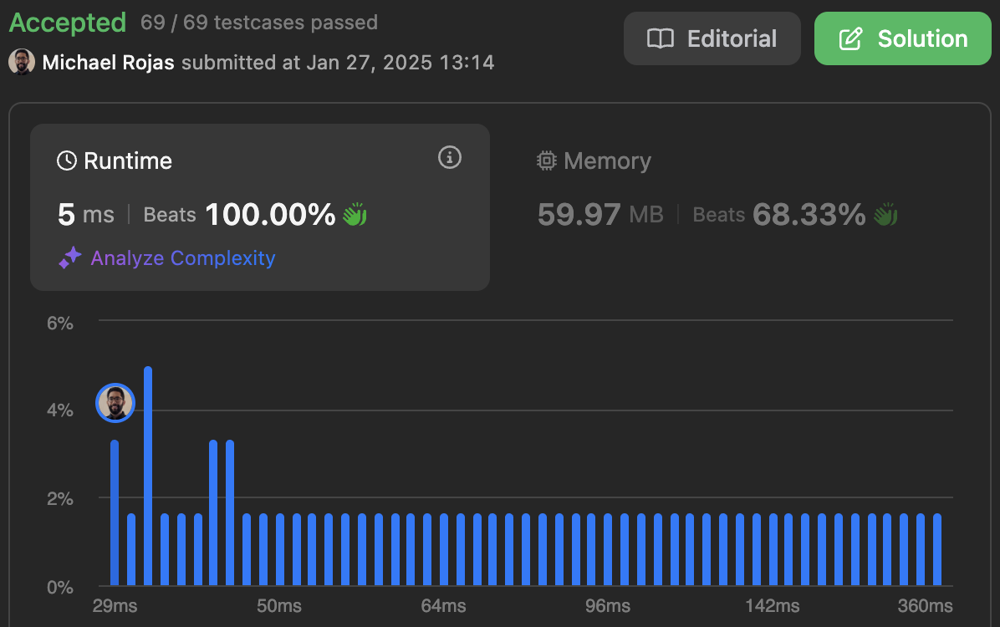Open the Editorial button
Viewport: 1000px width, 627px height.
[712, 39]
